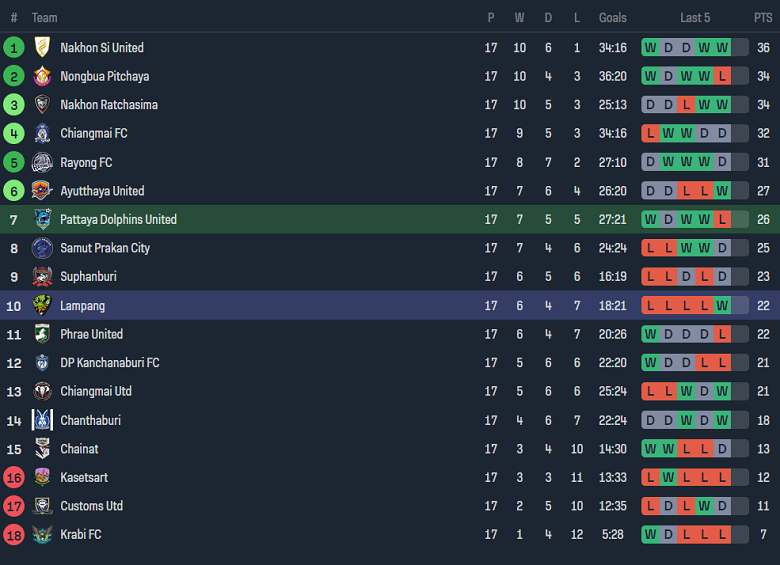This screenshot has height=565, width=780.
Task: Click the Pattaya Dolphins United dolphin logo
Action: click(42, 219)
